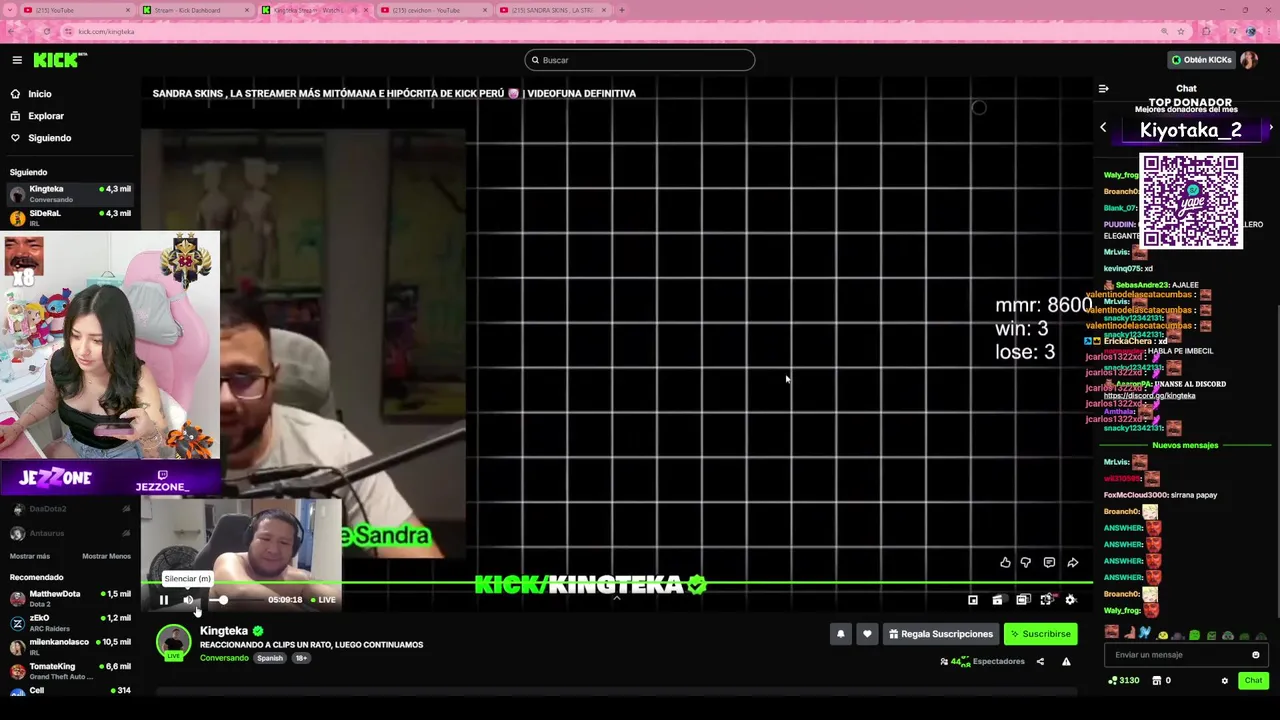
Task: Open the emoji picker in chat input
Action: click(1256, 655)
